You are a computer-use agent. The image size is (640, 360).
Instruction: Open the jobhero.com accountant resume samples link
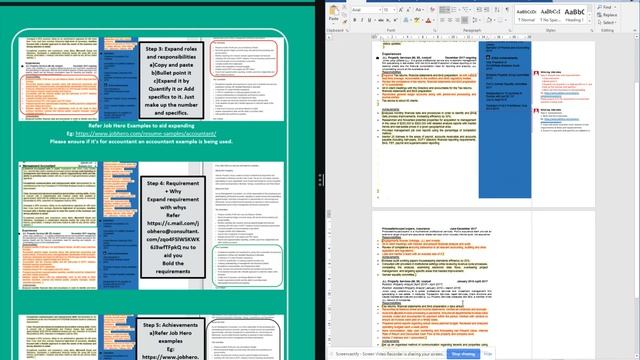point(145,133)
